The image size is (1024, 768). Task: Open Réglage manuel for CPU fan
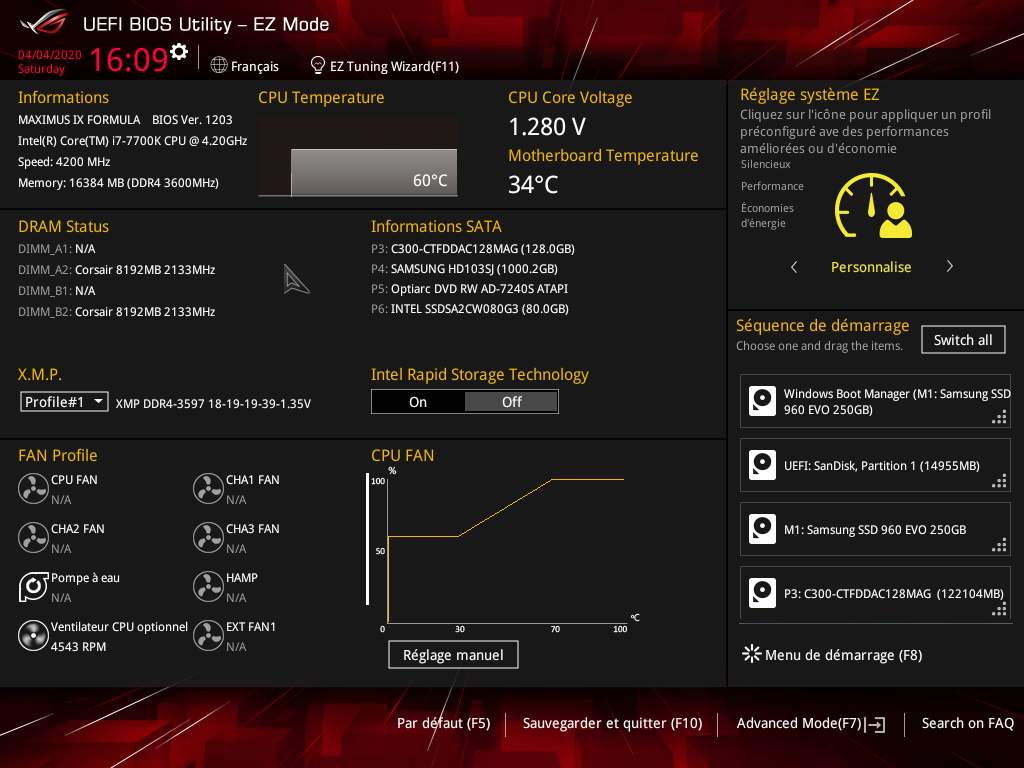[x=453, y=654]
